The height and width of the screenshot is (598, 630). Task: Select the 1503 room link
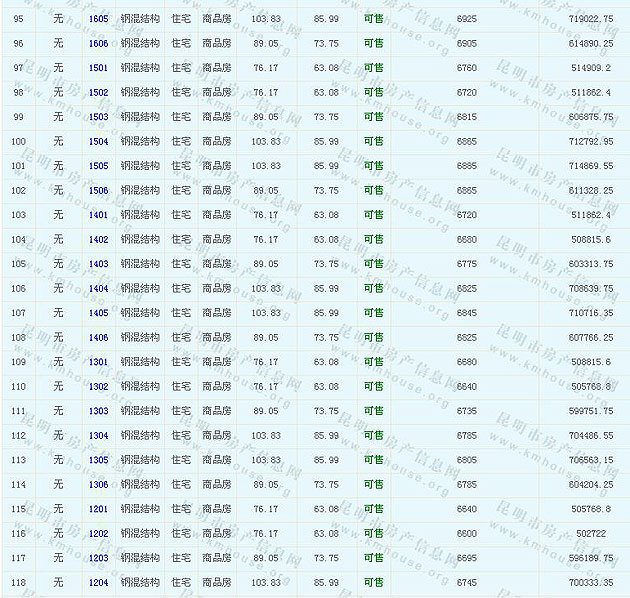pyautogui.click(x=98, y=117)
